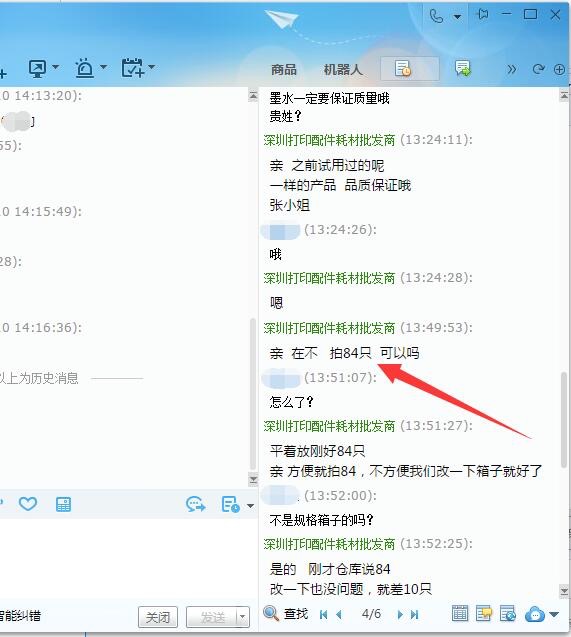571x637 pixels.
Task: Expand the phone call dropdown arrow
Action: tap(457, 17)
